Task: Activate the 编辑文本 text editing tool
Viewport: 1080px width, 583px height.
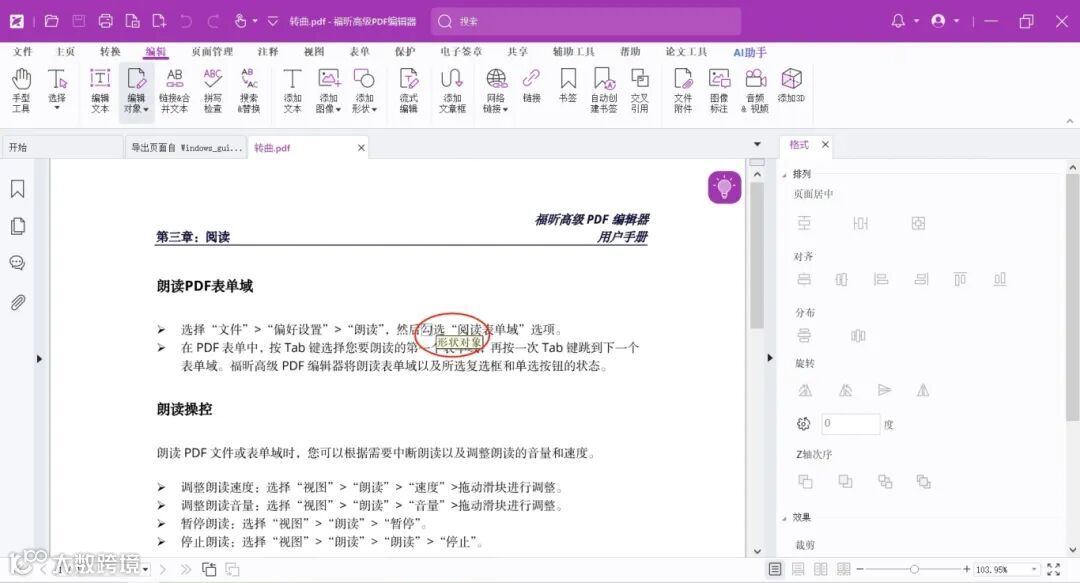Action: (99, 88)
